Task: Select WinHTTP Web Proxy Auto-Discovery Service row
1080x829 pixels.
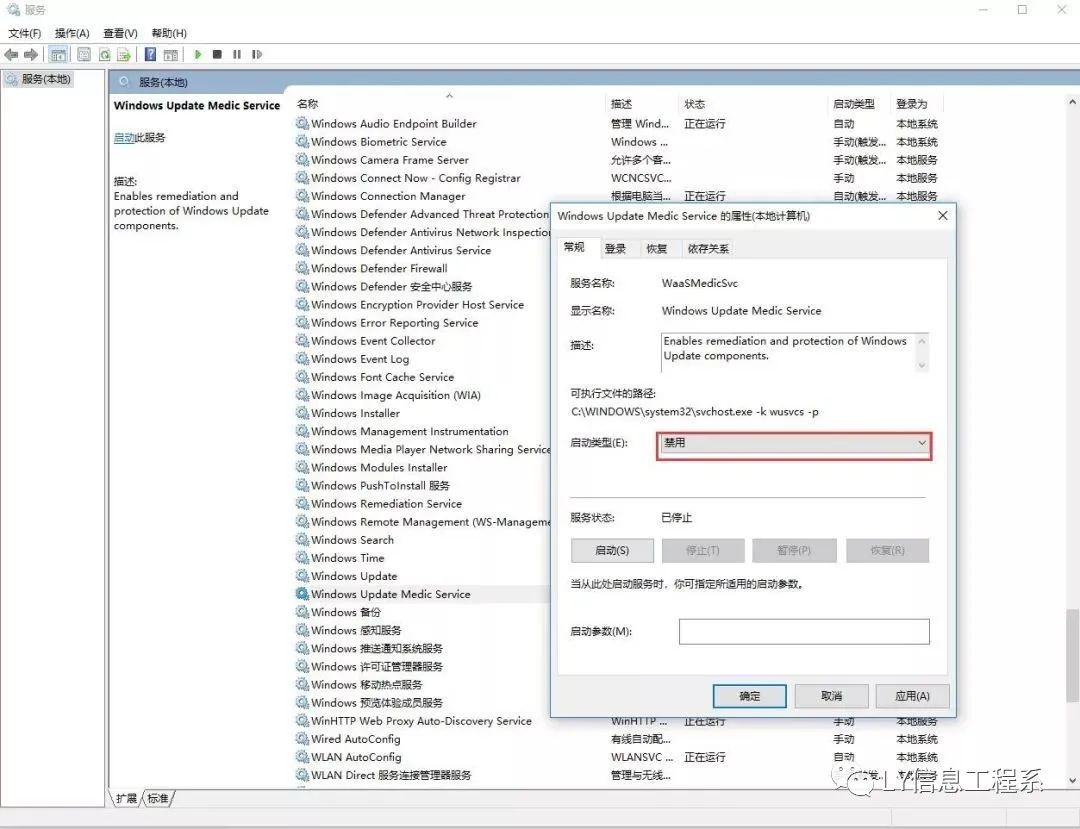Action: [x=618, y=721]
